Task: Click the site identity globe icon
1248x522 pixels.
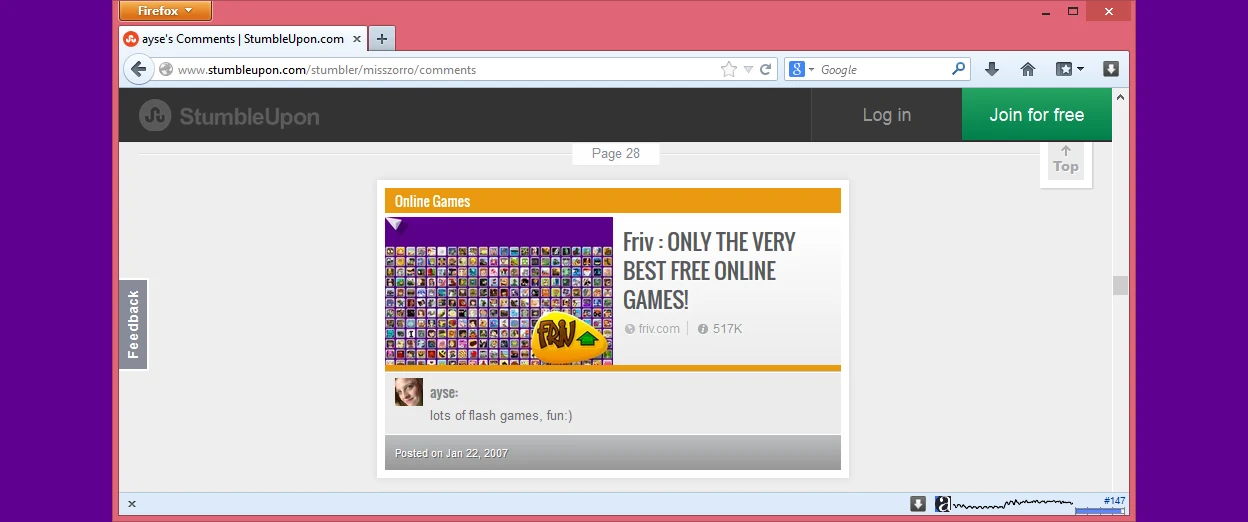Action: coord(166,70)
